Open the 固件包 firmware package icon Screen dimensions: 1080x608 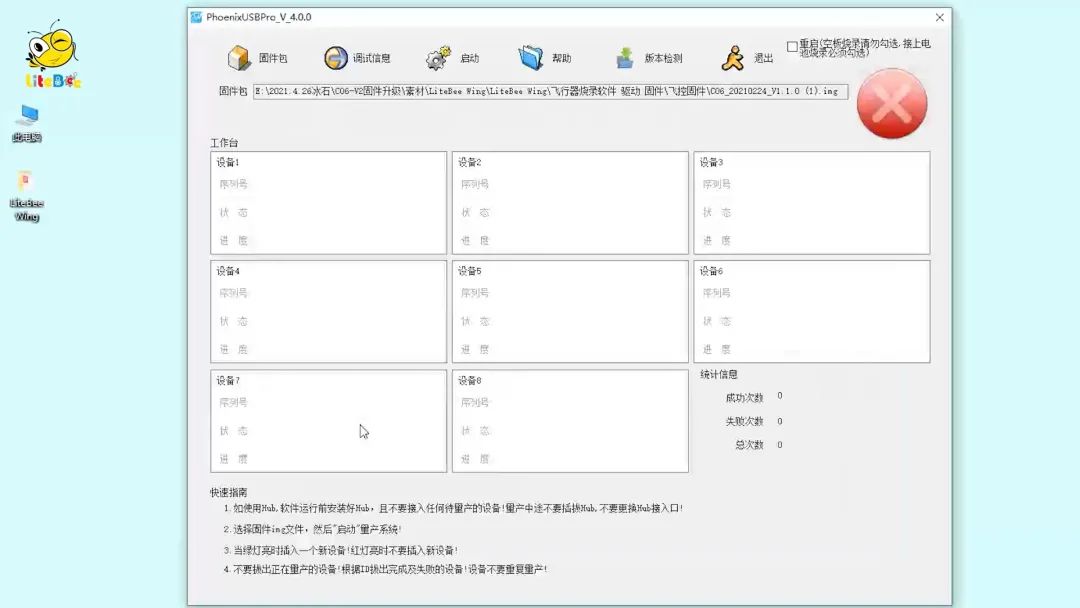tap(239, 58)
